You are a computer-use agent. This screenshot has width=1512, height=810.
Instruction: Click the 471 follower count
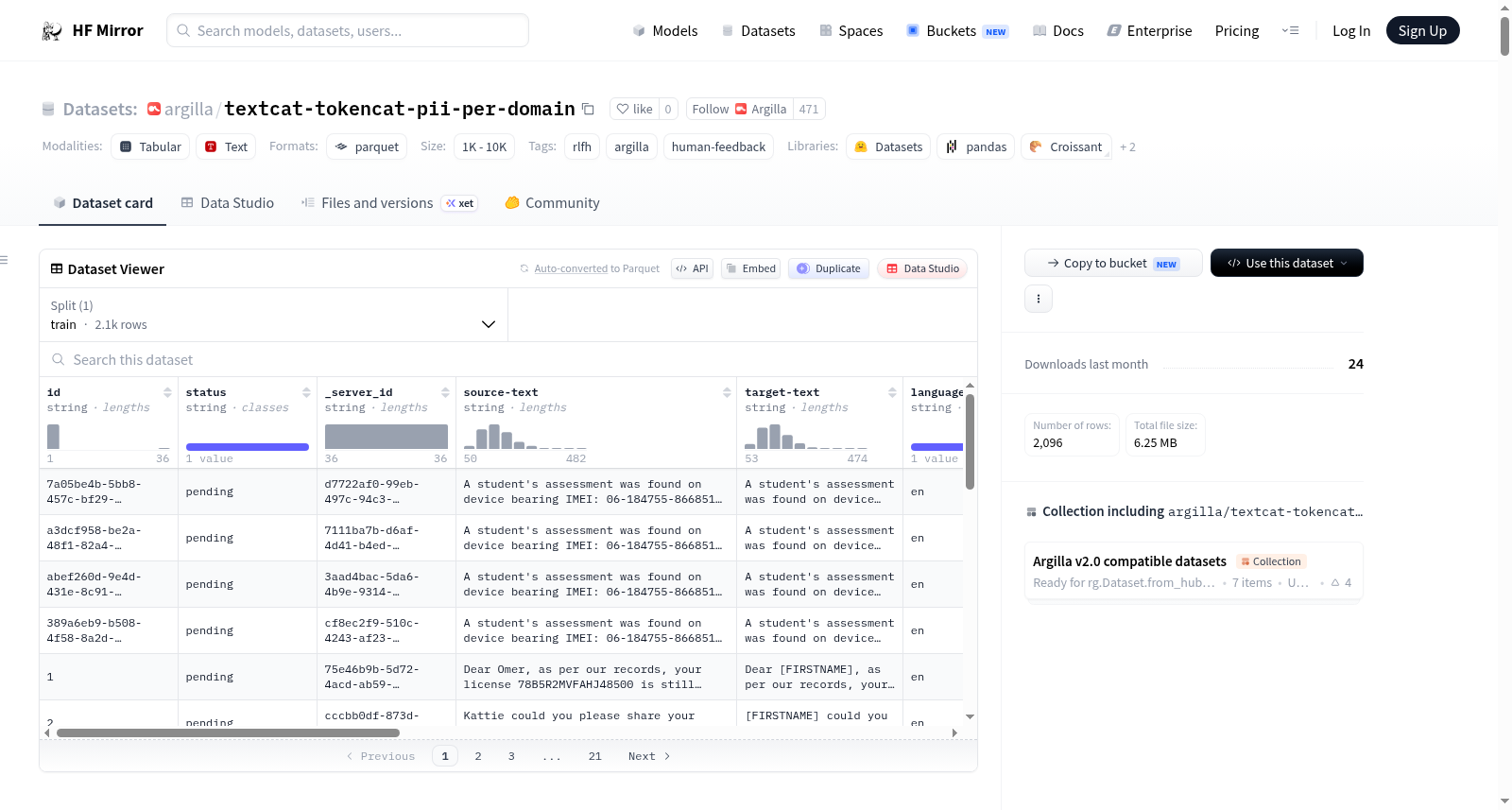coord(809,109)
